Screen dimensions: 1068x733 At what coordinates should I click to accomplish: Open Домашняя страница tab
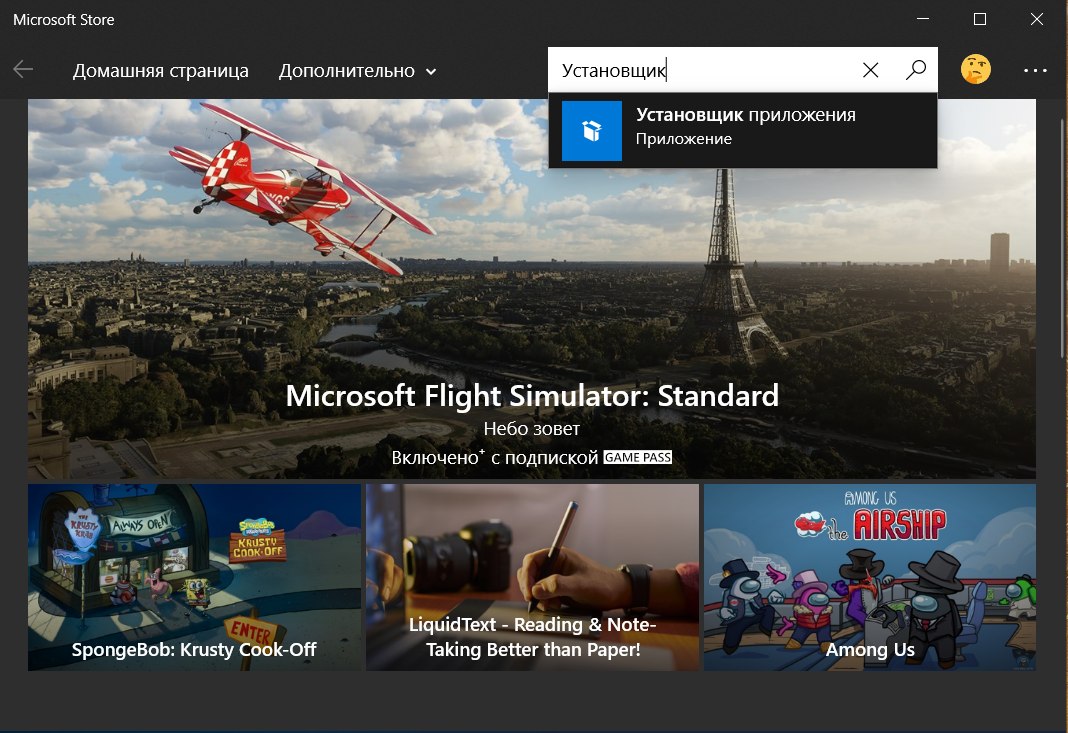tap(161, 71)
